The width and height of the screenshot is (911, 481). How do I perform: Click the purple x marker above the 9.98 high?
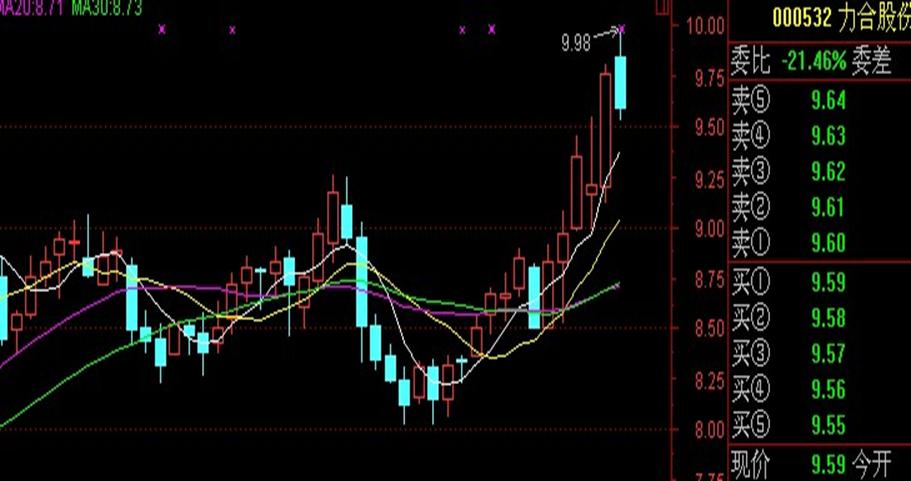pos(621,28)
